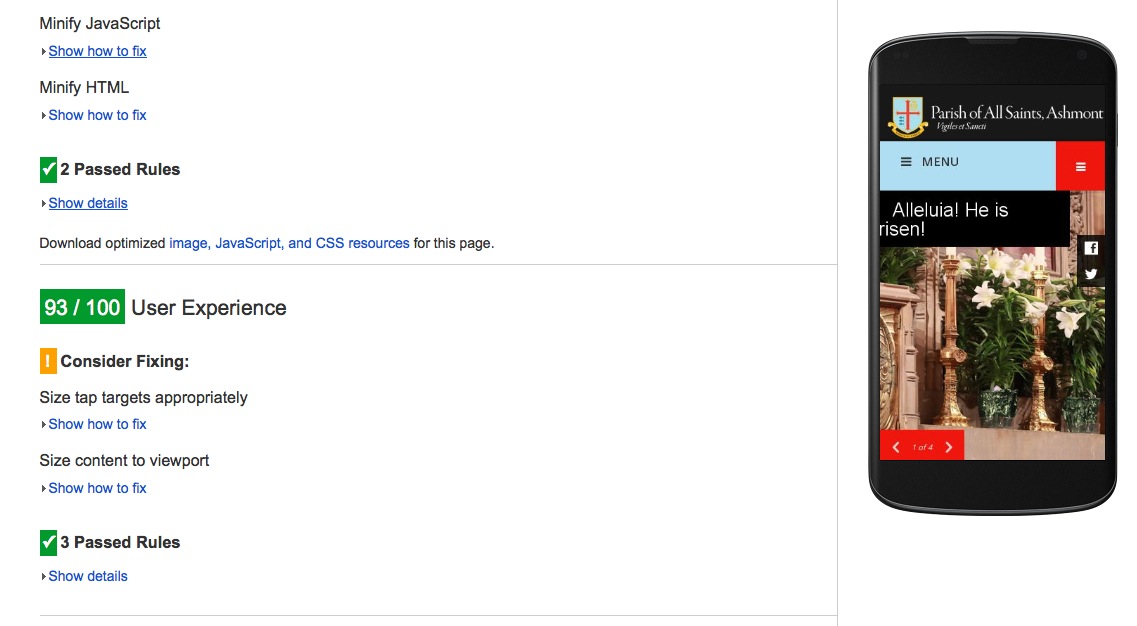The image size is (1137, 626).
Task: Click green checkmark beside 2 Passed Rules
Action: click(48, 170)
